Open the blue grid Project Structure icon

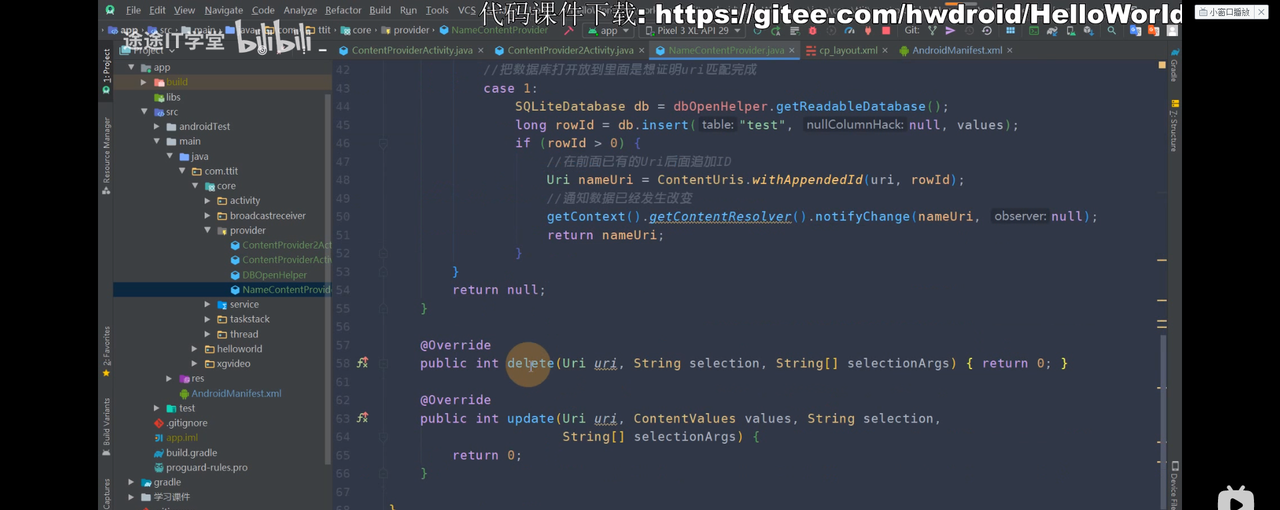pyautogui.click(x=1010, y=31)
